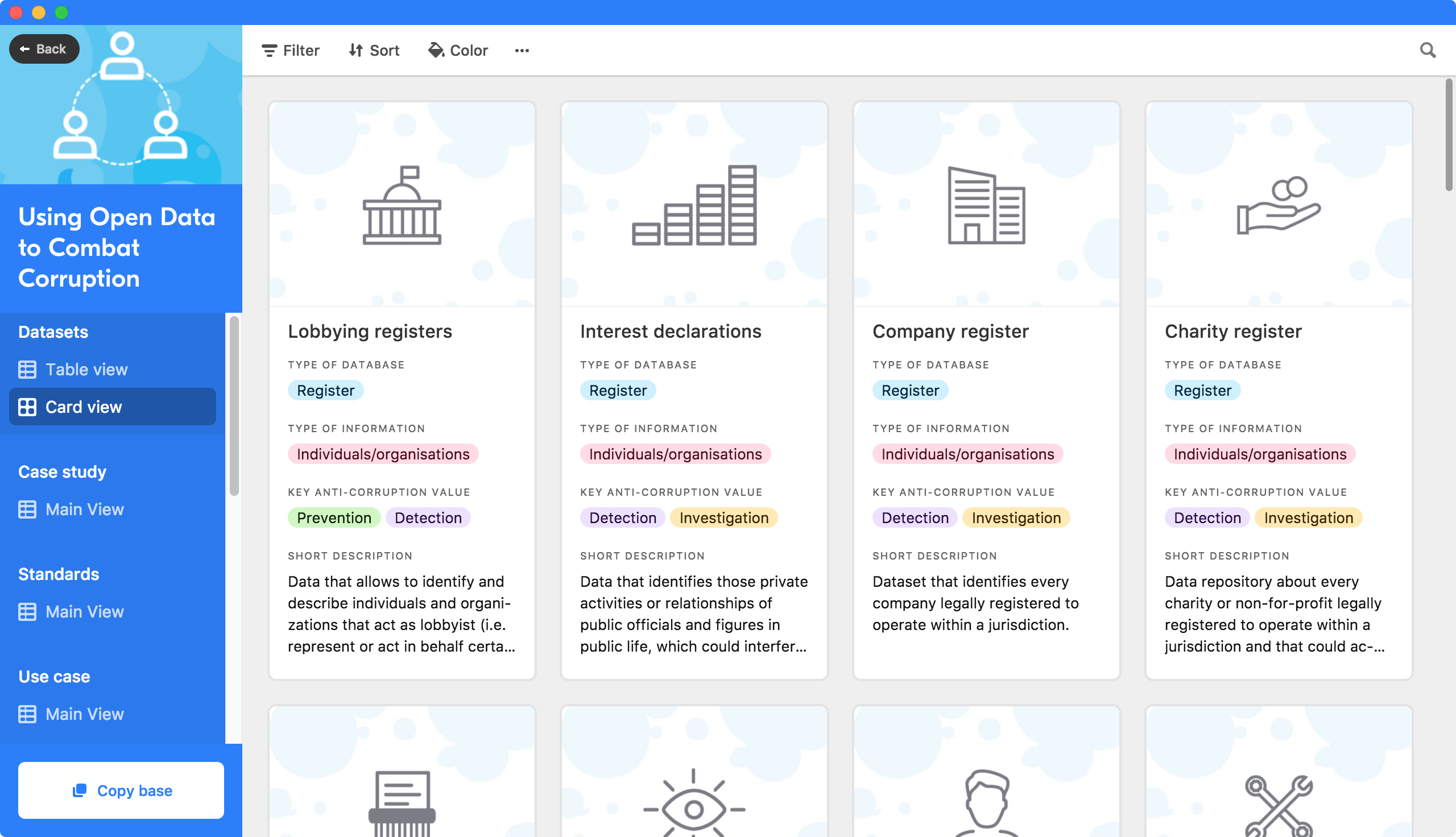
Task: Select Card view under Datasets
Action: [x=113, y=407]
